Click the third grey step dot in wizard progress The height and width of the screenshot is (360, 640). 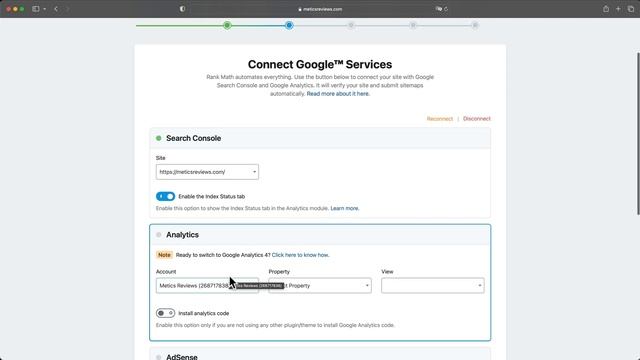click(351, 25)
